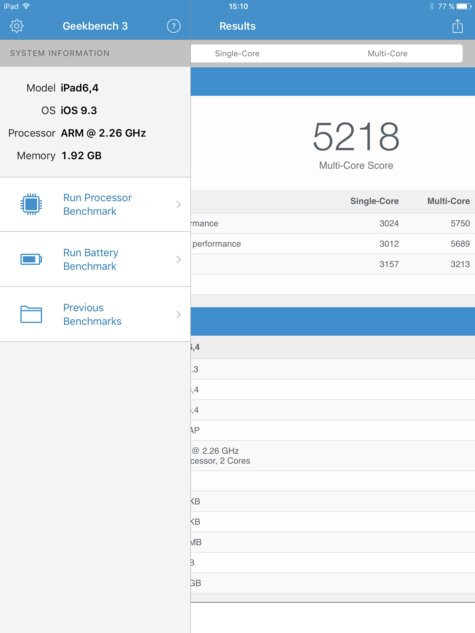Viewport: 475px width, 633px height.
Task: Tap the Results title
Action: (237, 26)
